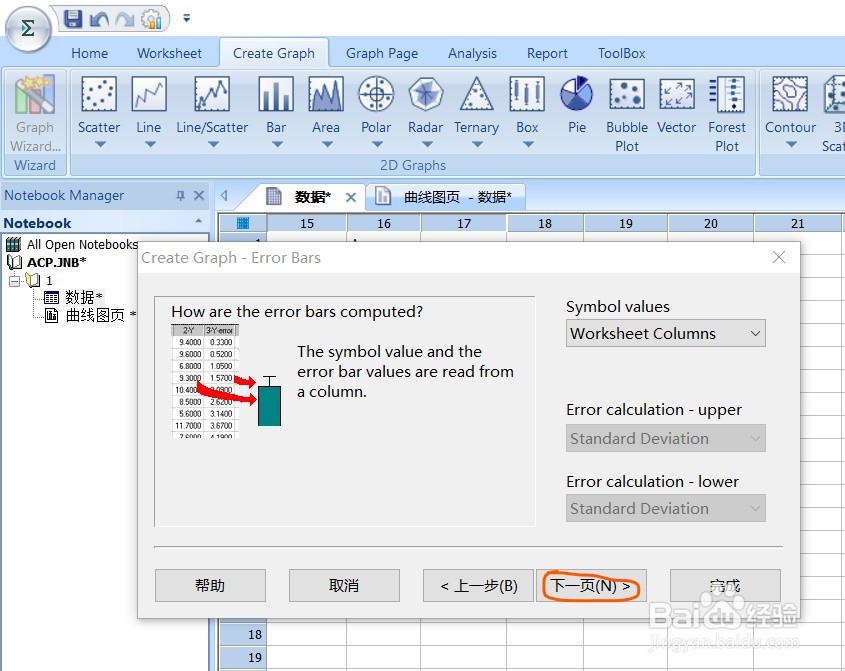845x671 pixels.
Task: Open the Polar plot dropdown arrow
Action: pos(377,144)
